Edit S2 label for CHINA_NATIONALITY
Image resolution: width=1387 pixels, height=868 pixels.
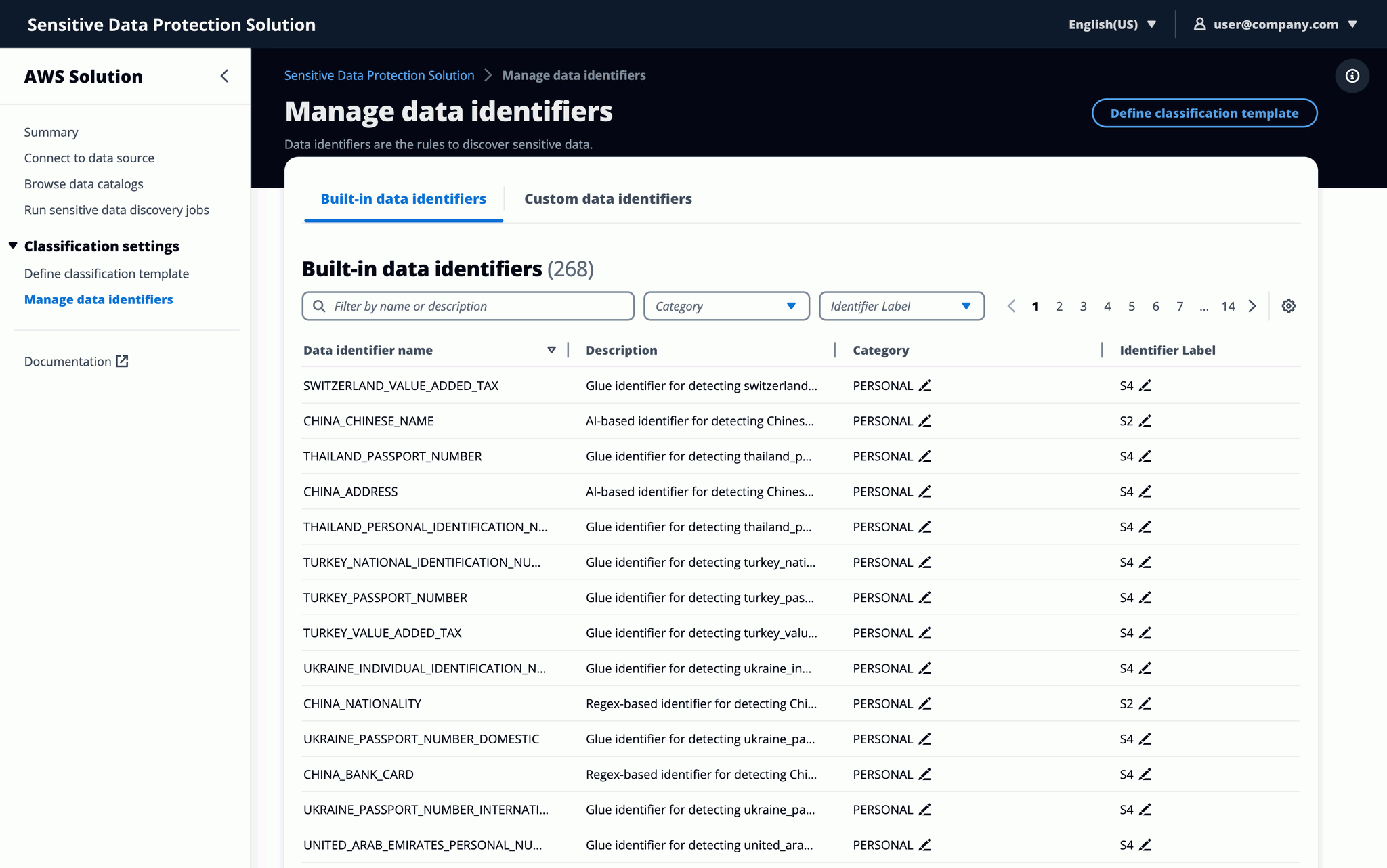(x=1145, y=704)
